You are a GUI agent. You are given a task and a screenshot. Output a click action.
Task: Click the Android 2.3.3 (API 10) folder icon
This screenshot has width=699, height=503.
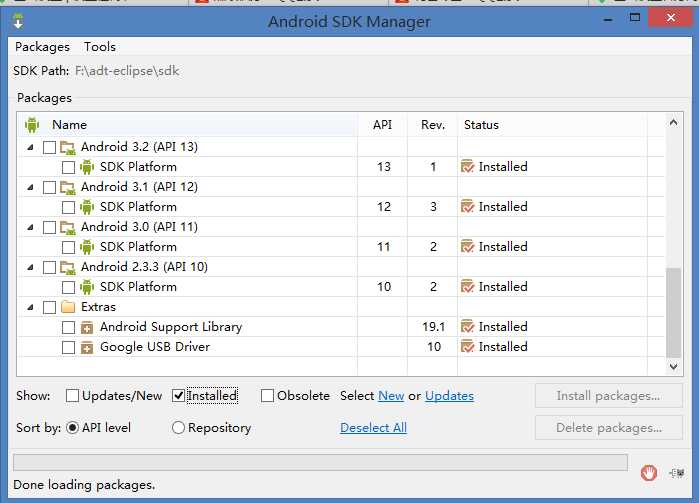point(68,268)
